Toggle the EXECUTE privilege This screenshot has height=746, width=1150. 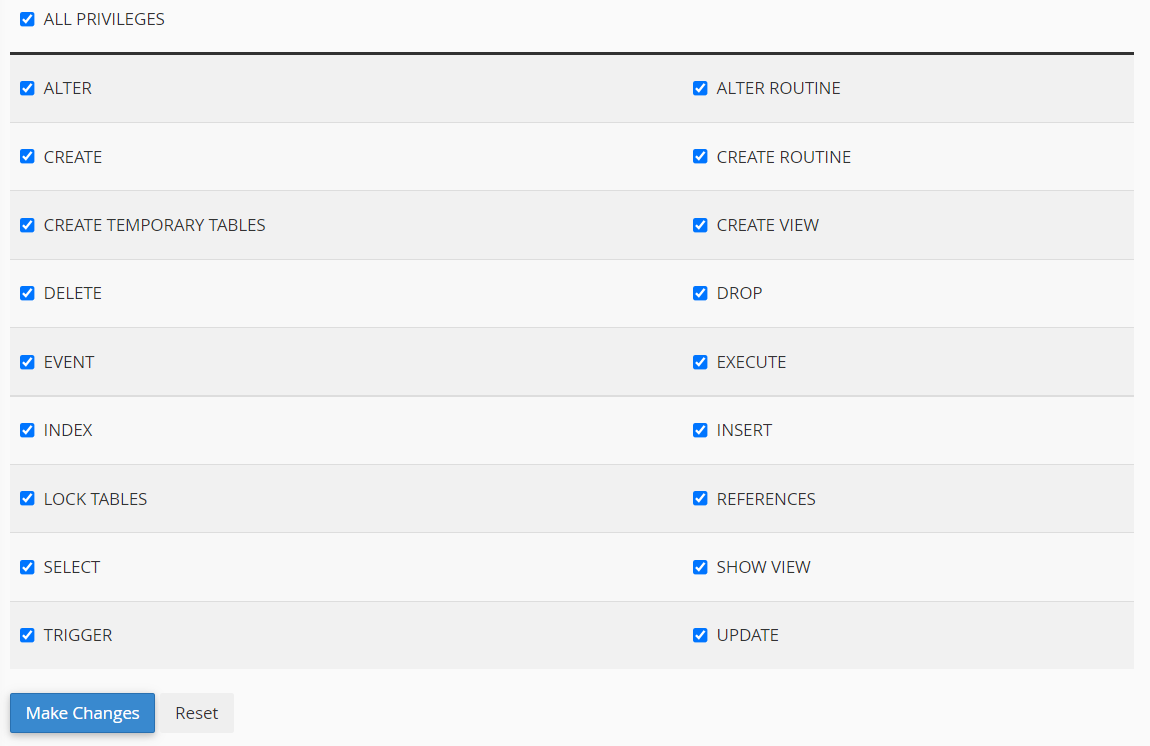pyautogui.click(x=699, y=362)
